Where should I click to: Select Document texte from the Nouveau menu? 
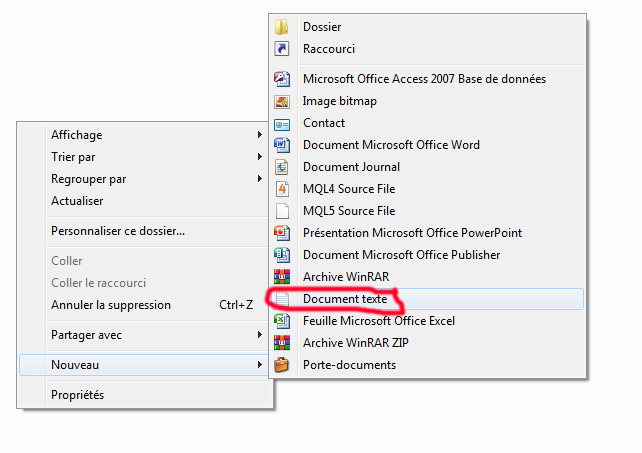point(345,299)
